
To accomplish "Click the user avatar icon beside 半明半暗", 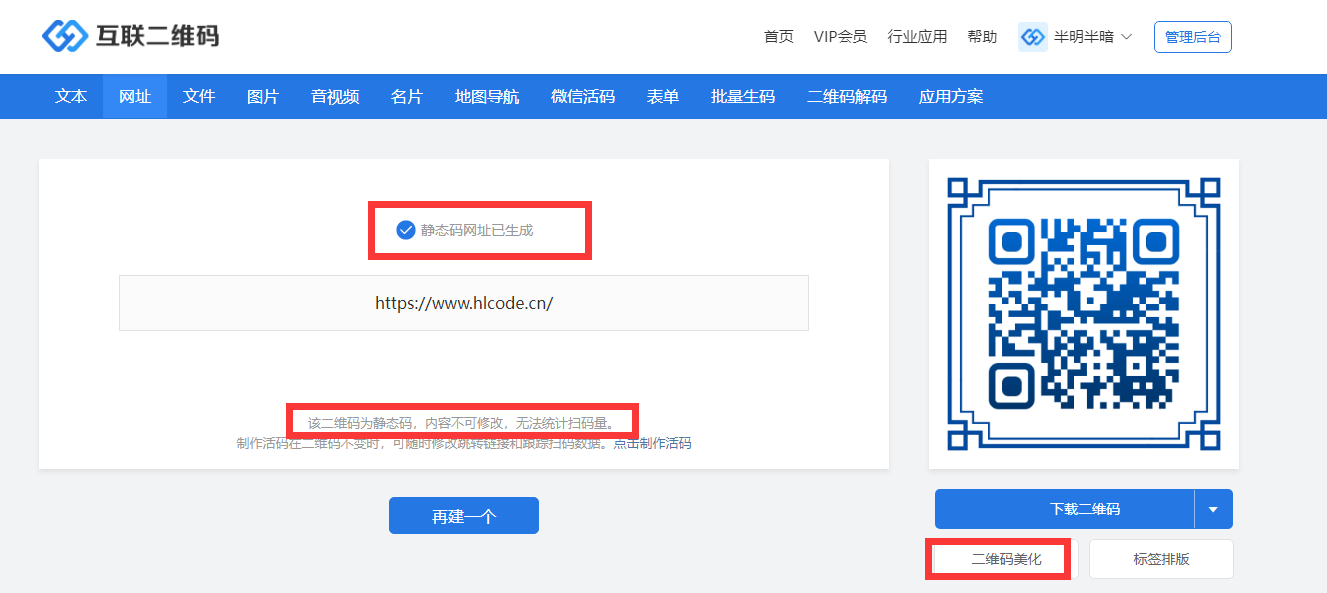I will tap(1032, 37).
